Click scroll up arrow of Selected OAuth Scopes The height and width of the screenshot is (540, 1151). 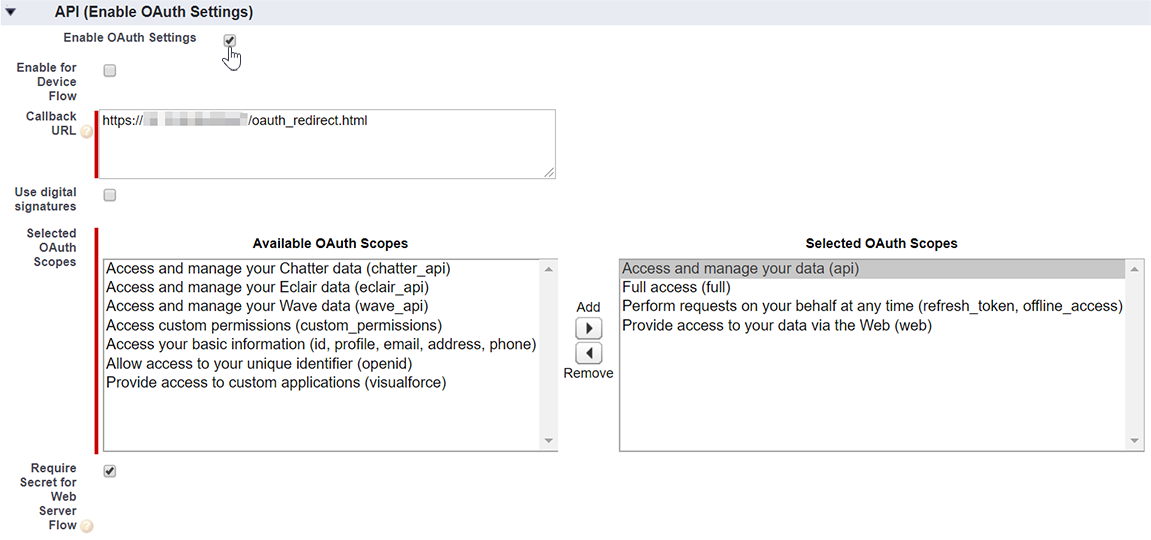(x=1135, y=269)
